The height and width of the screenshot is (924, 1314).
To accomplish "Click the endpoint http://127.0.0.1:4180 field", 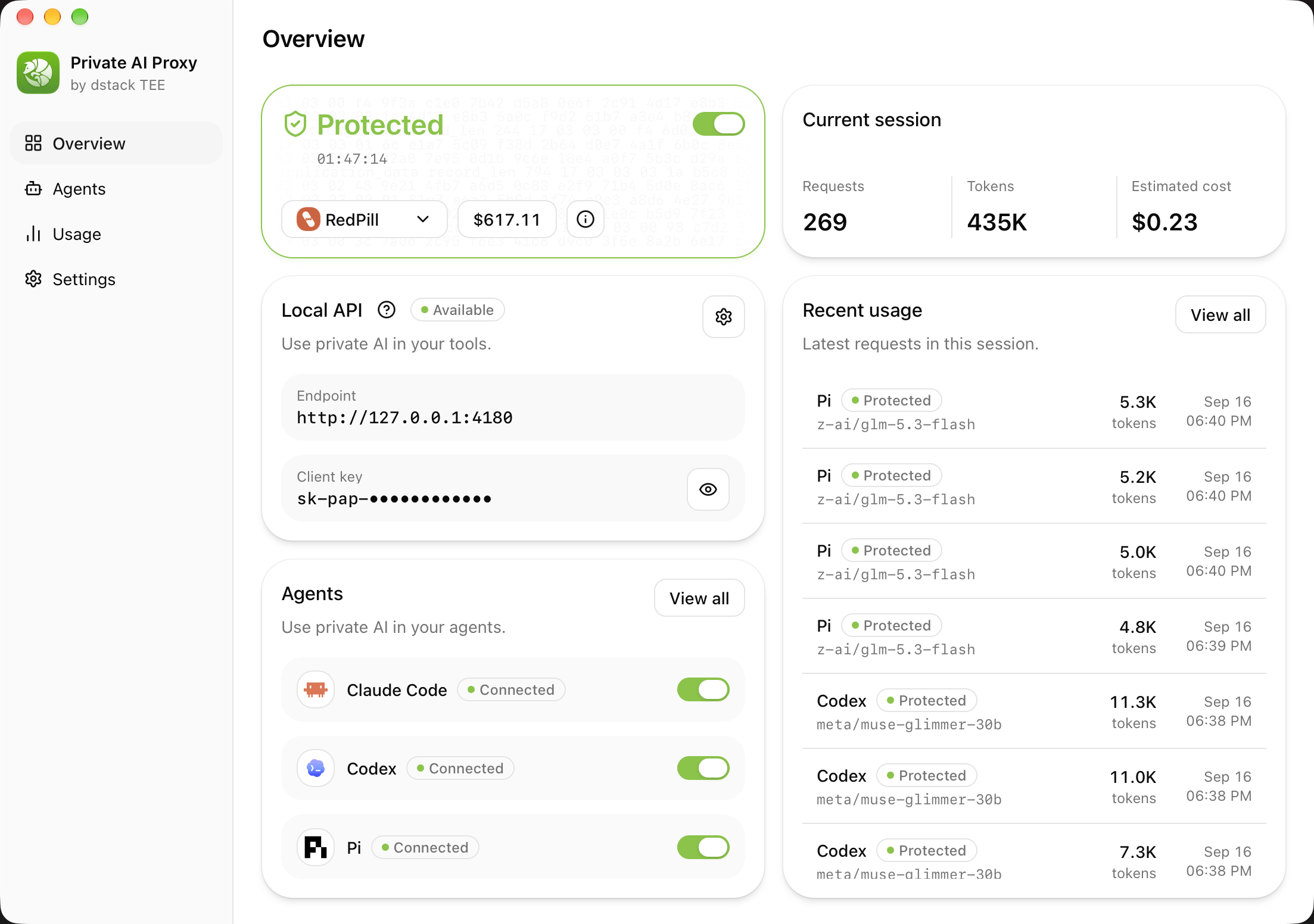I will [x=513, y=407].
